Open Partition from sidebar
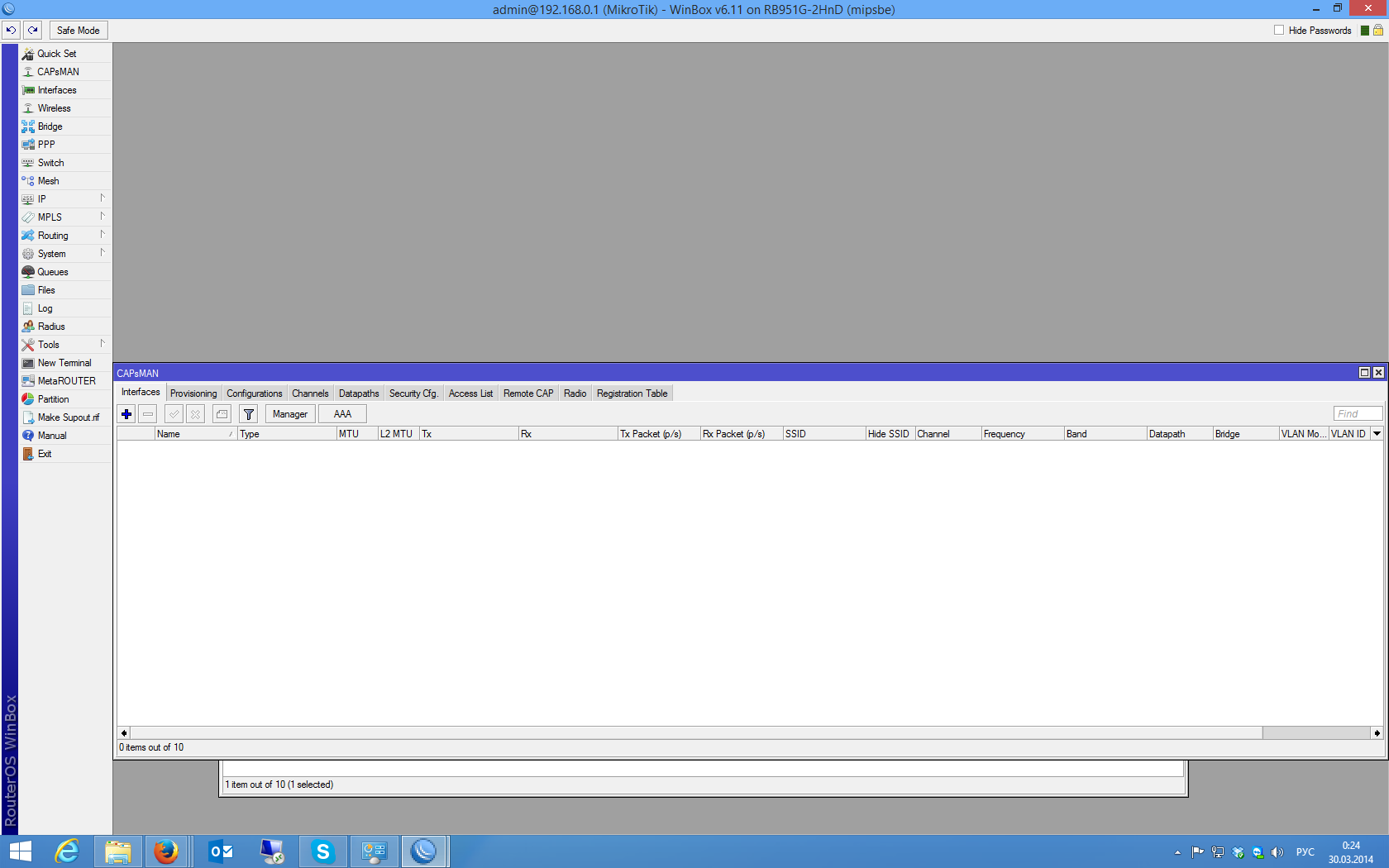1389x868 pixels. (x=65, y=399)
